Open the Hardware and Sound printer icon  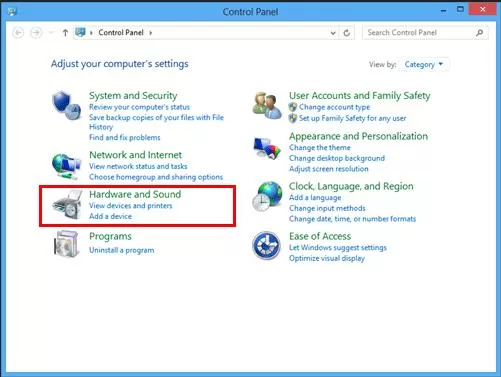pos(68,205)
